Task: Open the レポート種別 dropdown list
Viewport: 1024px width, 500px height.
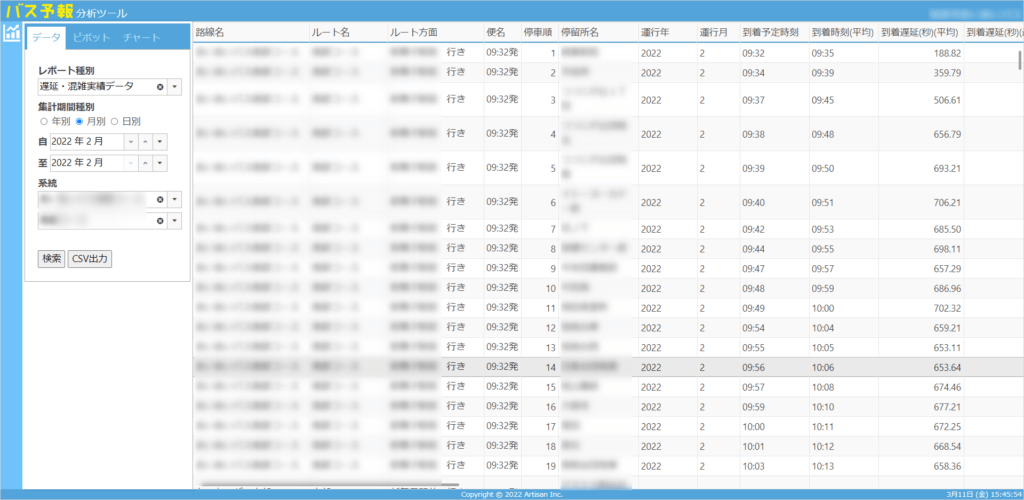Action: click(174, 87)
